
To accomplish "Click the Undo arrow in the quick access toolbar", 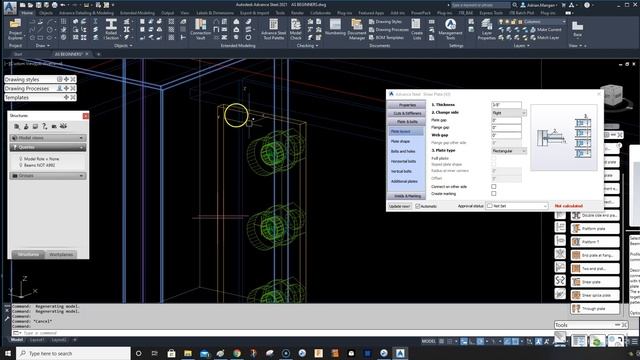I will pyautogui.click(x=63, y=5).
